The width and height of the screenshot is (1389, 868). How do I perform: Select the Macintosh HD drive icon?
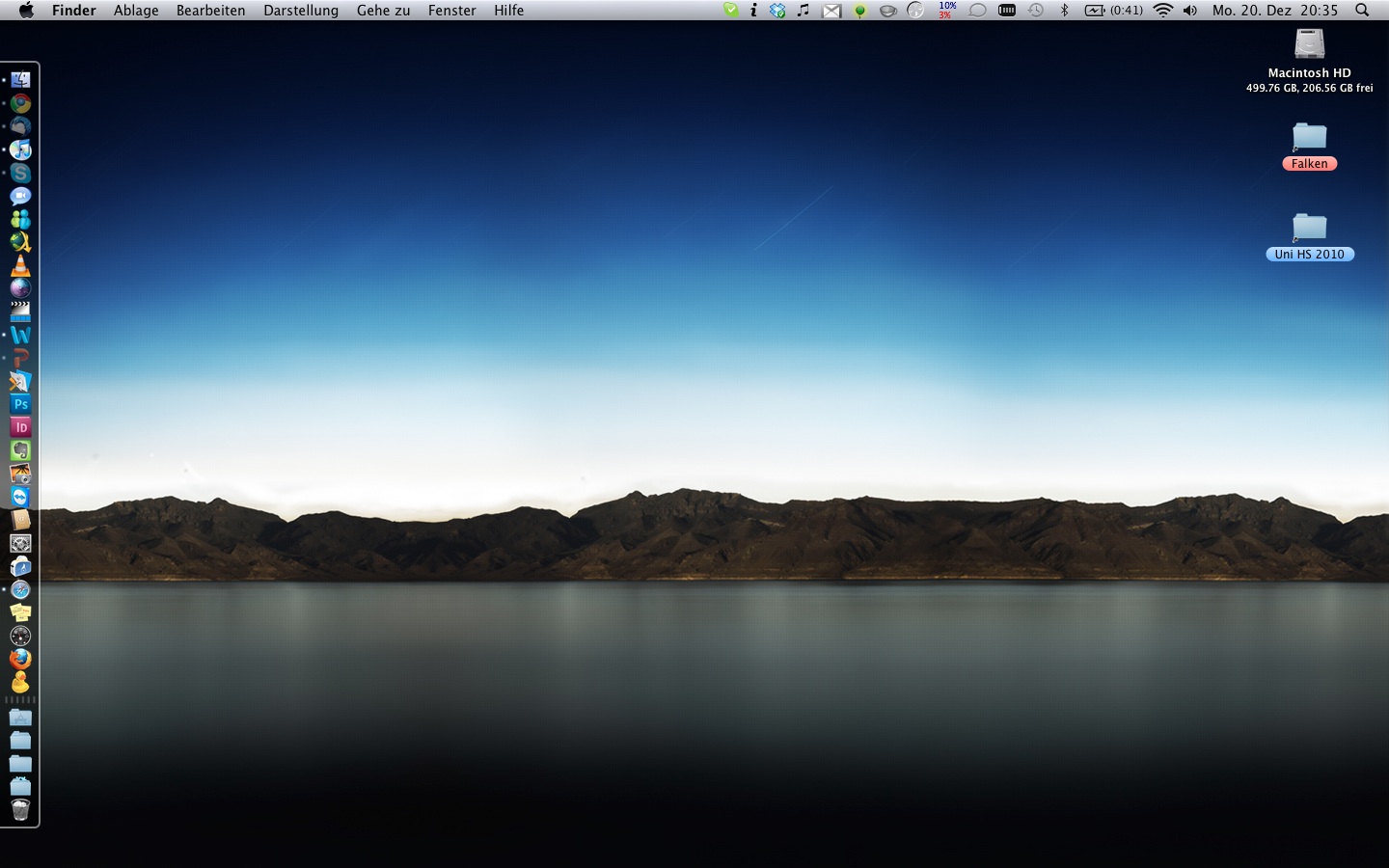1309,45
